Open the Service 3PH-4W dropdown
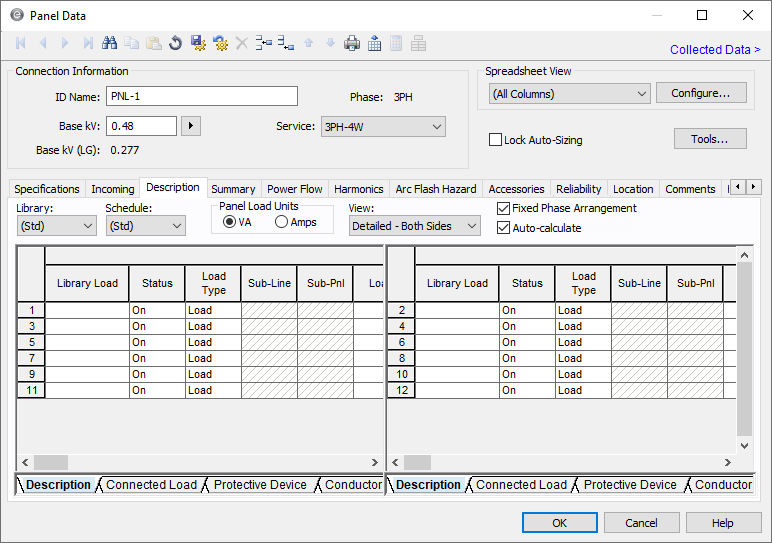Viewport: 772px width, 543px height. (383, 127)
